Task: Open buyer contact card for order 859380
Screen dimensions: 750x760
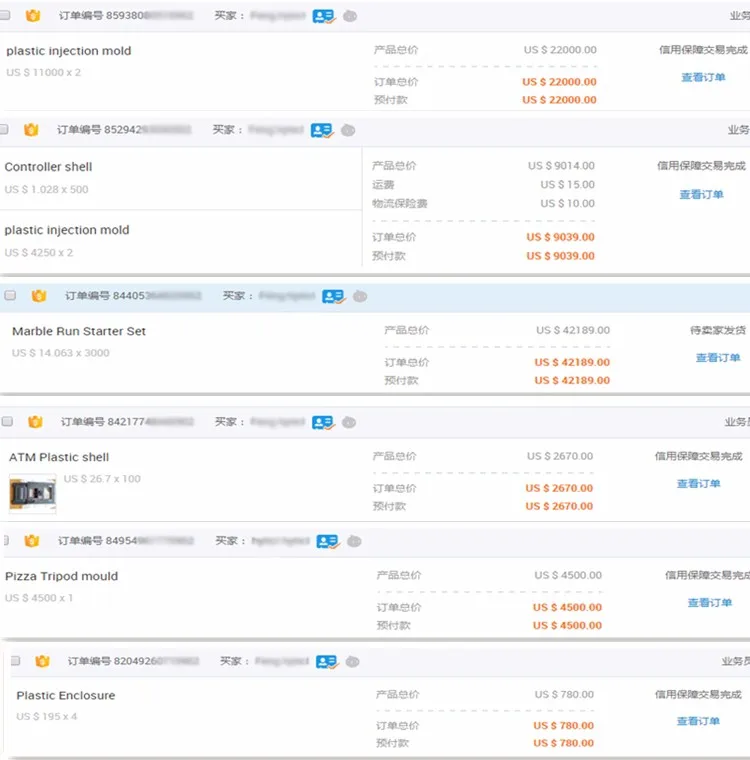Action: [324, 16]
